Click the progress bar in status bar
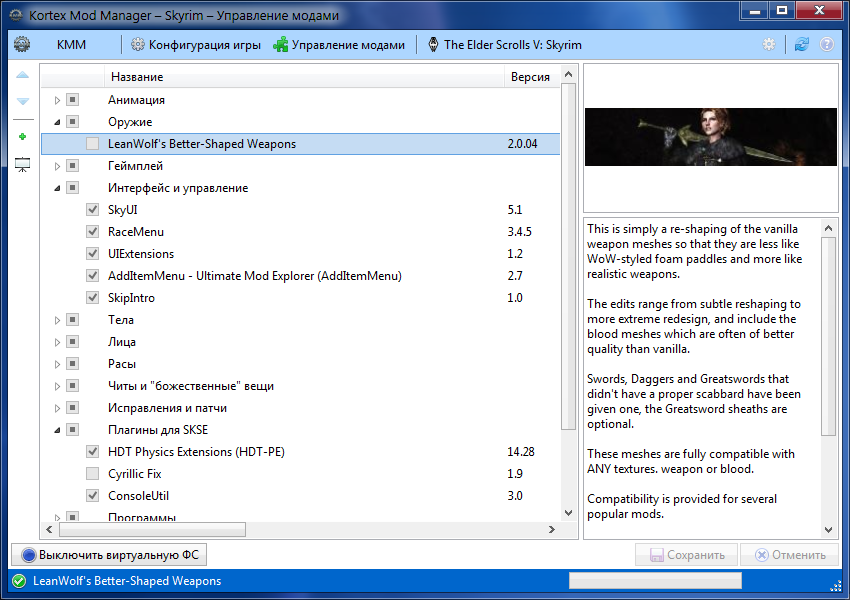850x600 pixels. pos(655,581)
